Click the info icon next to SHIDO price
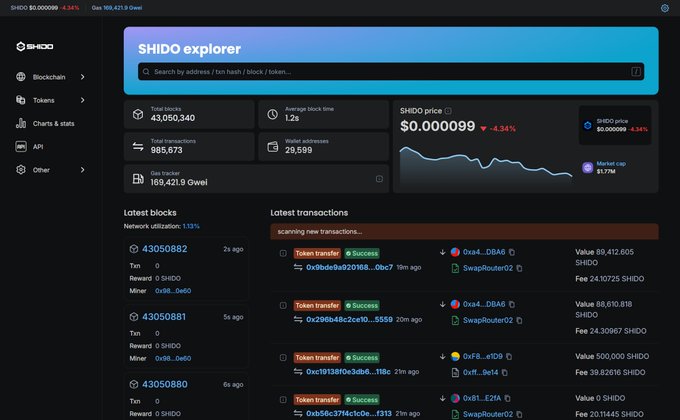This screenshot has width=680, height=420. coord(448,111)
